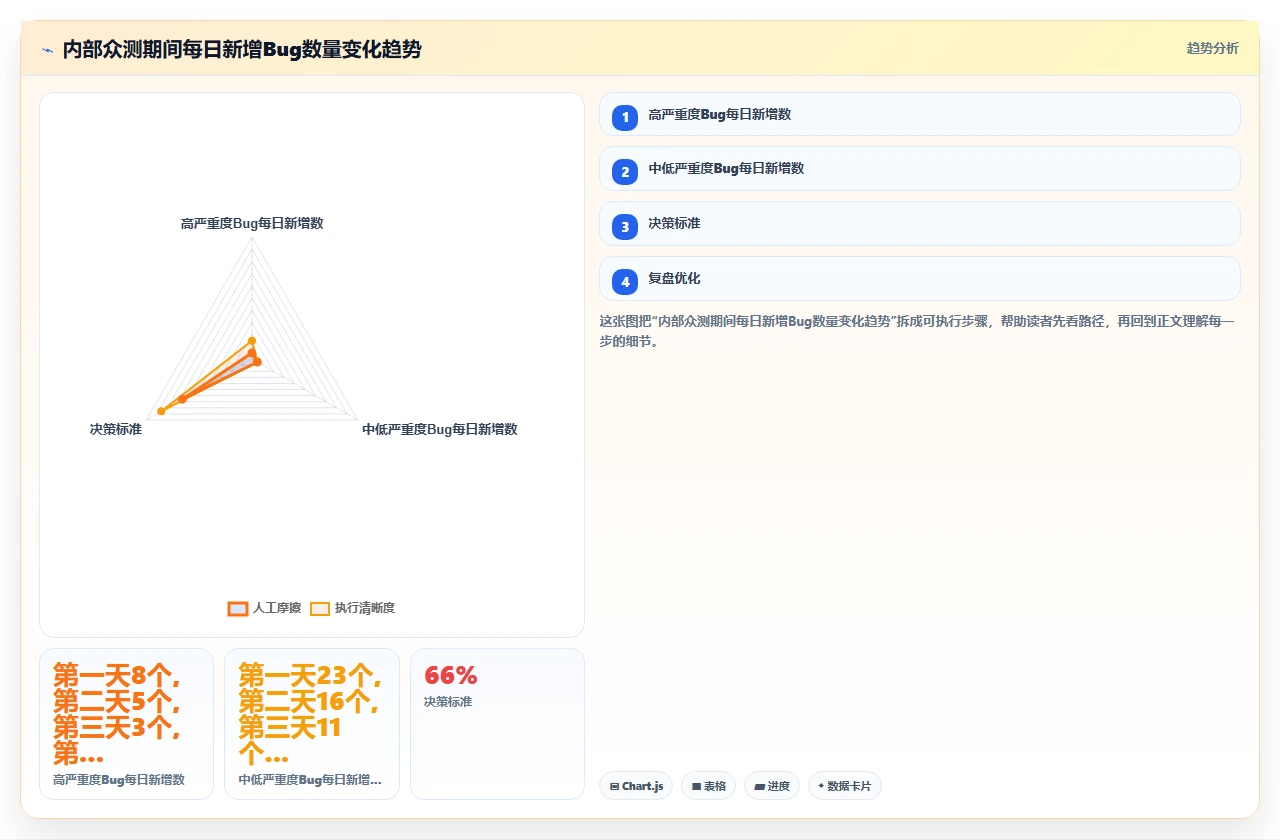Click the description paragraph starting 这张图把
Viewport: 1280px width, 840px height.
pyautogui.click(x=919, y=331)
